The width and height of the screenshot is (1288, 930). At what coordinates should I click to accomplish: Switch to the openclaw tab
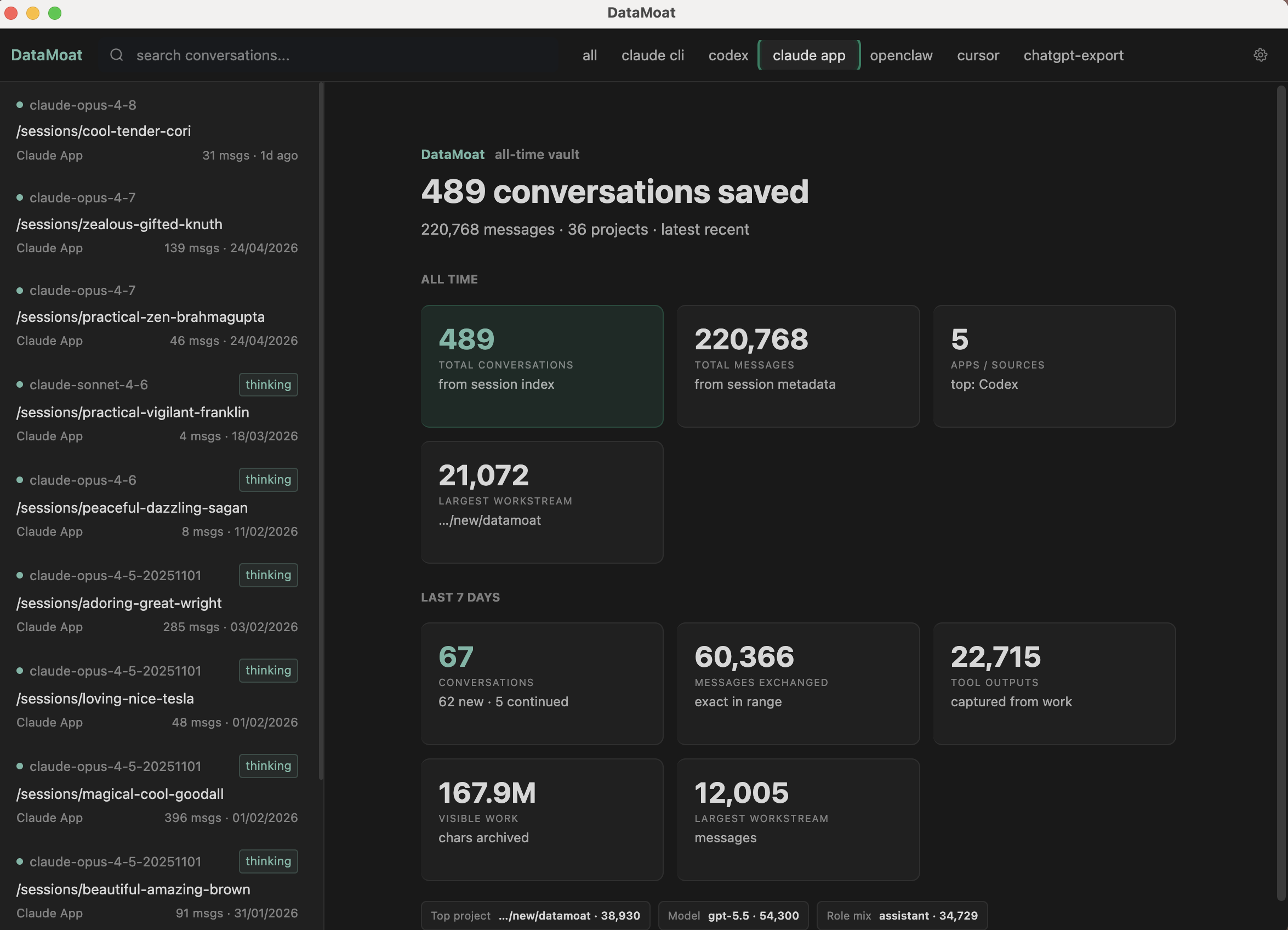pos(901,55)
